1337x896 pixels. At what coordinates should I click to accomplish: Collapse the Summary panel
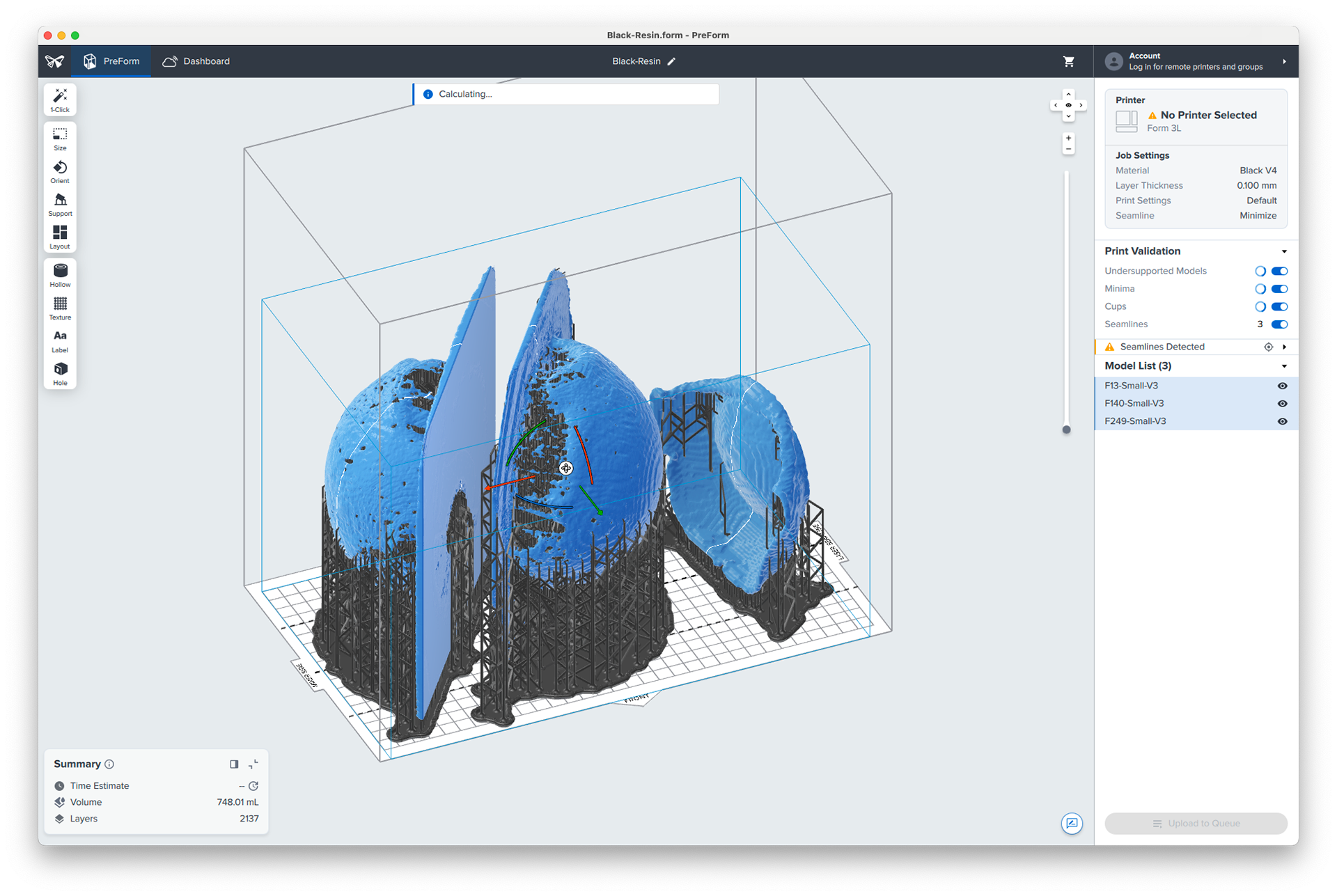(x=253, y=764)
